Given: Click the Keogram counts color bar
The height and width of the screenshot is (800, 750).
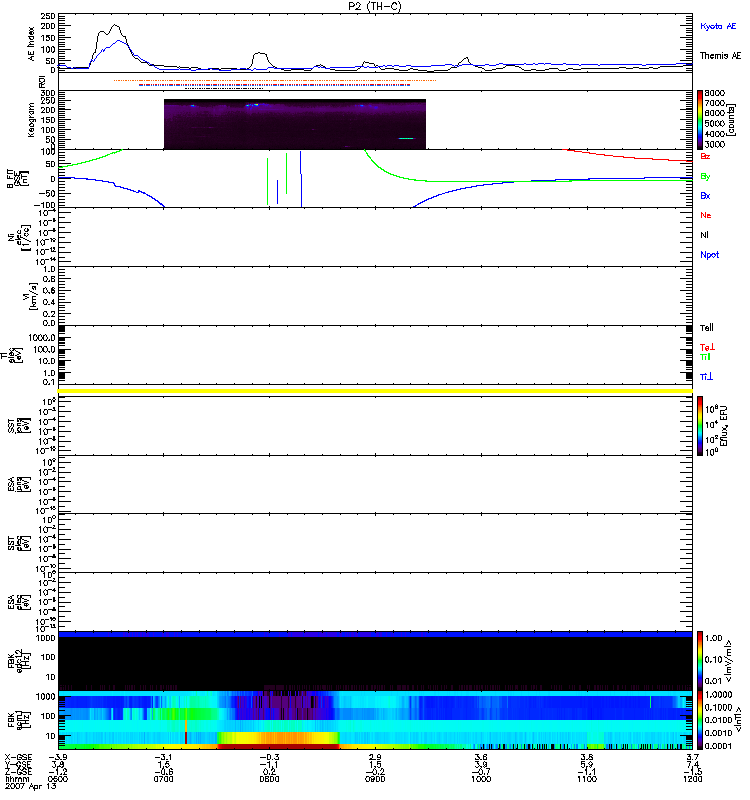Looking at the screenshot, I should click(700, 119).
